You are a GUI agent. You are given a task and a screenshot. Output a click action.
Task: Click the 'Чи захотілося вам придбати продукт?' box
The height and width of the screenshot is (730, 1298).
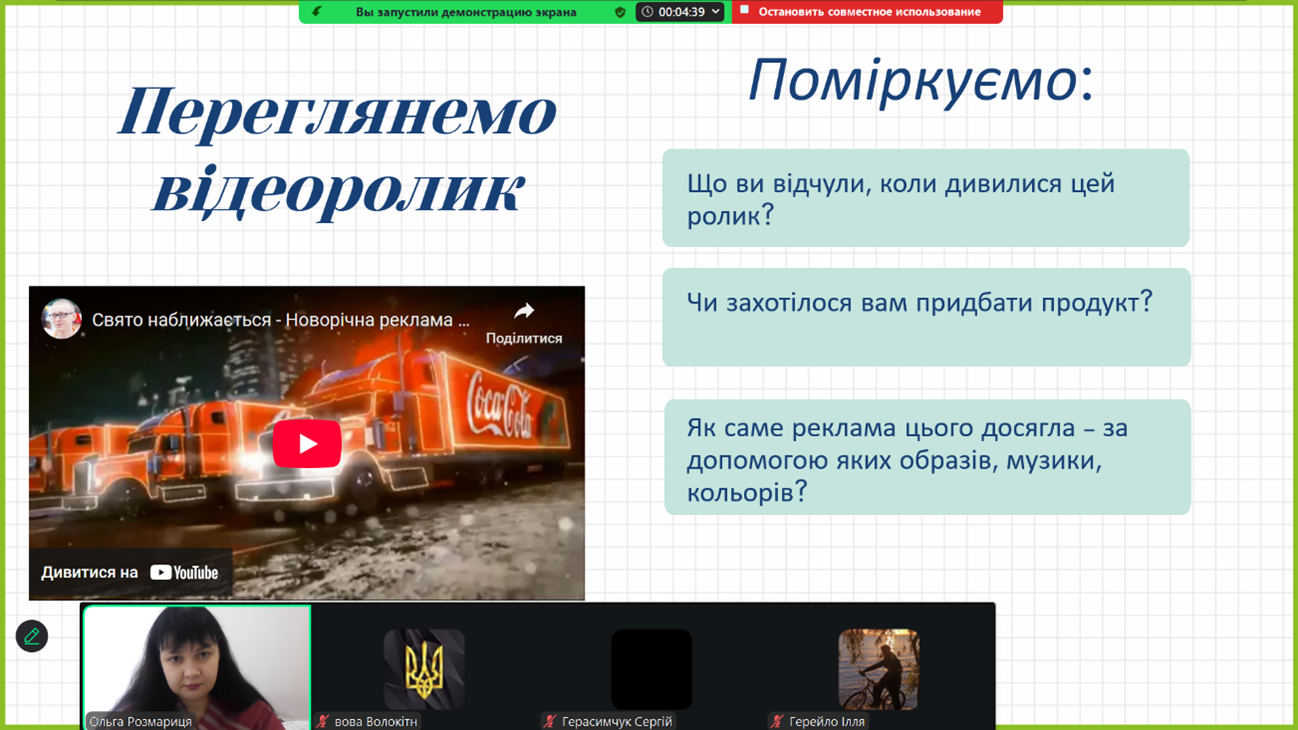pos(926,316)
